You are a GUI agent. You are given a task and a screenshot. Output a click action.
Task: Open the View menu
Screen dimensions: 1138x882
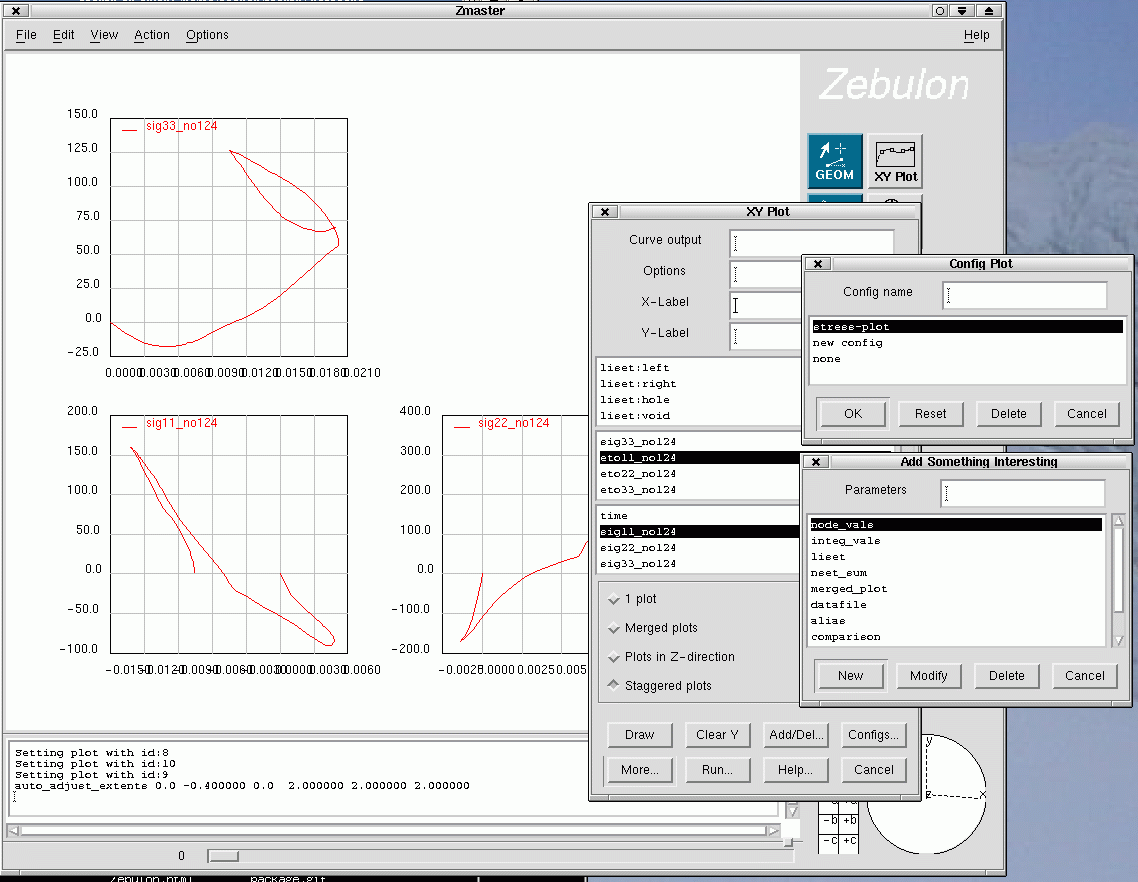(x=104, y=35)
